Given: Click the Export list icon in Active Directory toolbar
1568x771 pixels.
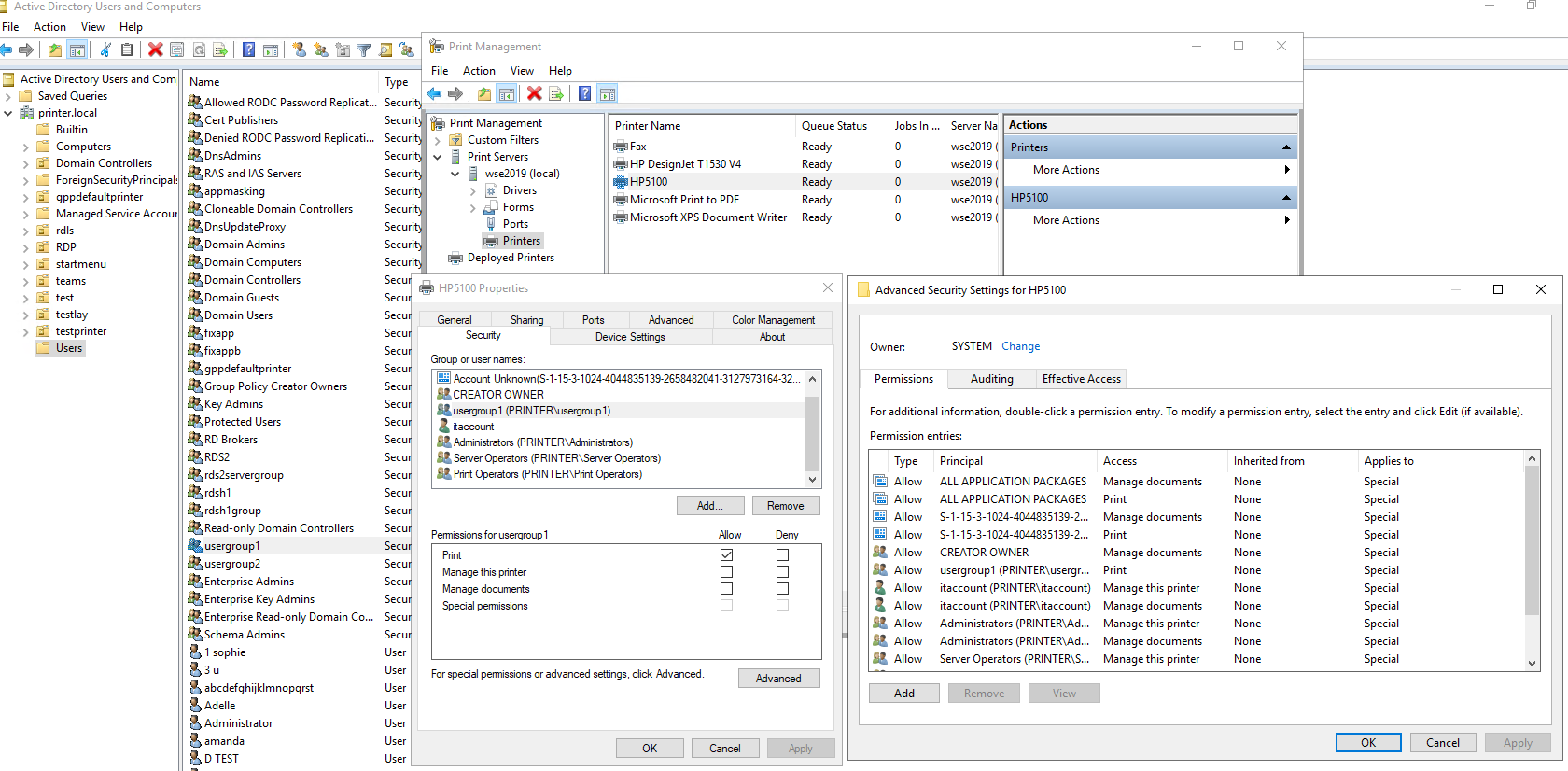Looking at the screenshot, I should [x=220, y=49].
